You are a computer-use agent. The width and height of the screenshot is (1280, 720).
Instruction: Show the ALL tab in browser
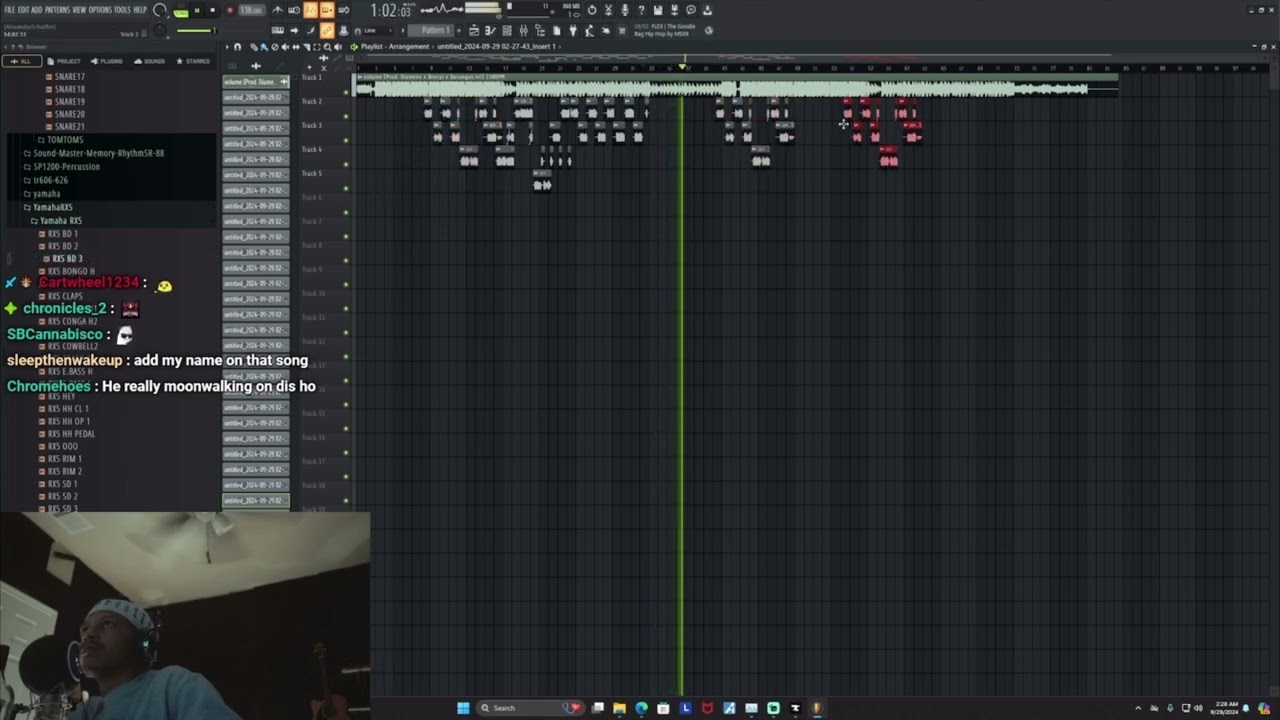pyautogui.click(x=22, y=61)
